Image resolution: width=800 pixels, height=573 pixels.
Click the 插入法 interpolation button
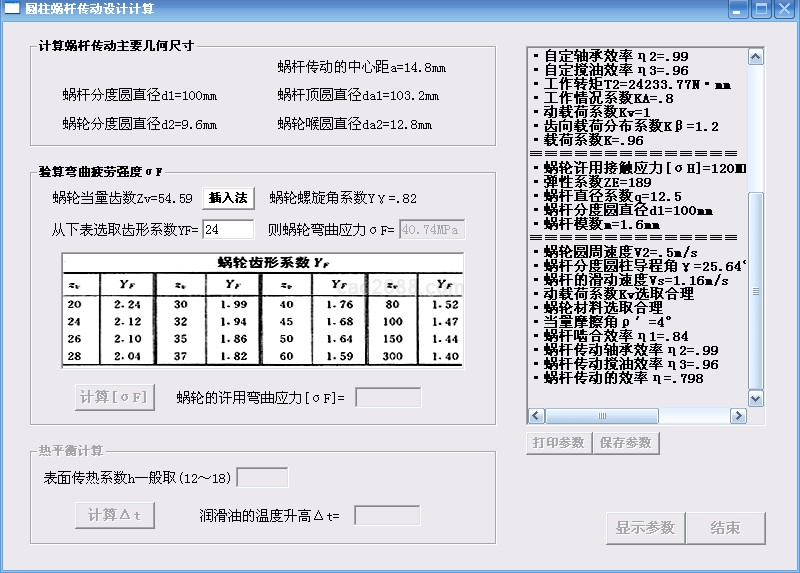pyautogui.click(x=228, y=198)
